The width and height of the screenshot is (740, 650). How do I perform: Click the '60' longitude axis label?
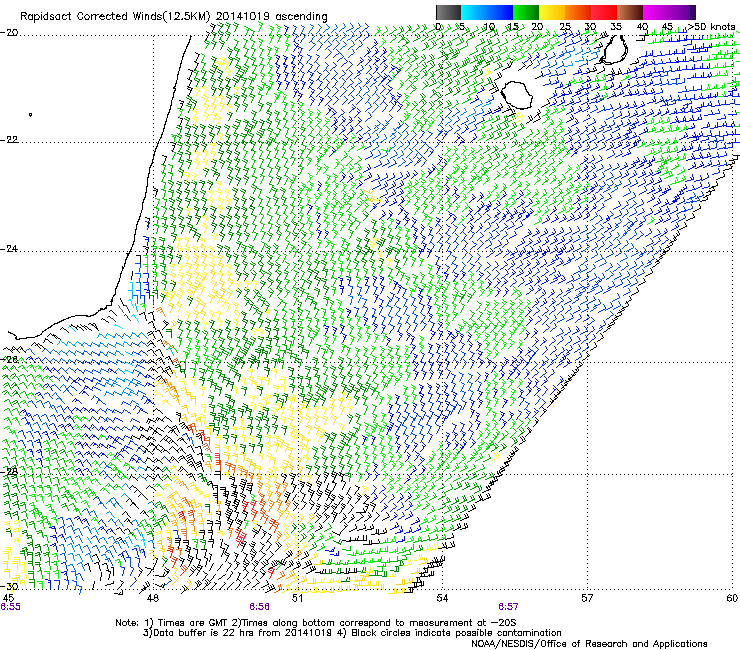pos(732,598)
